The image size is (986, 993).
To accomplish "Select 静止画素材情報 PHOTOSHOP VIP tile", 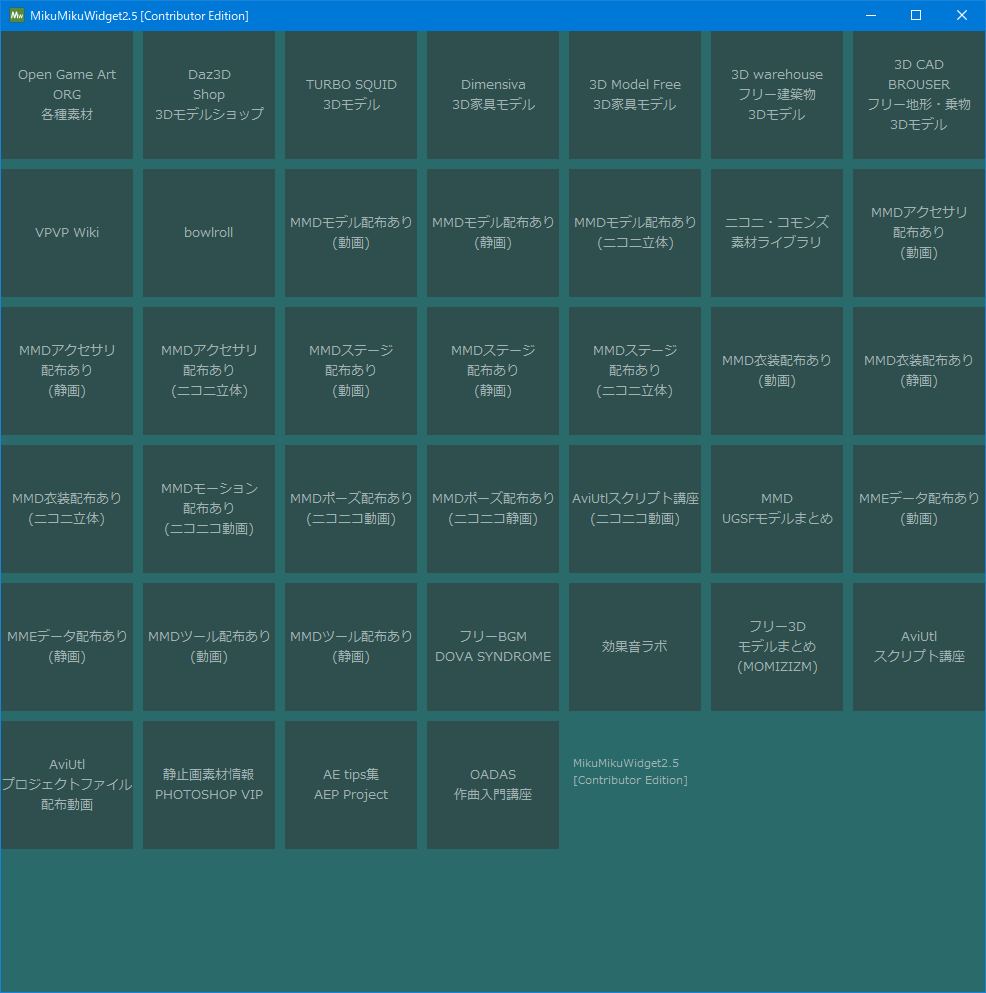I will pyautogui.click(x=209, y=785).
